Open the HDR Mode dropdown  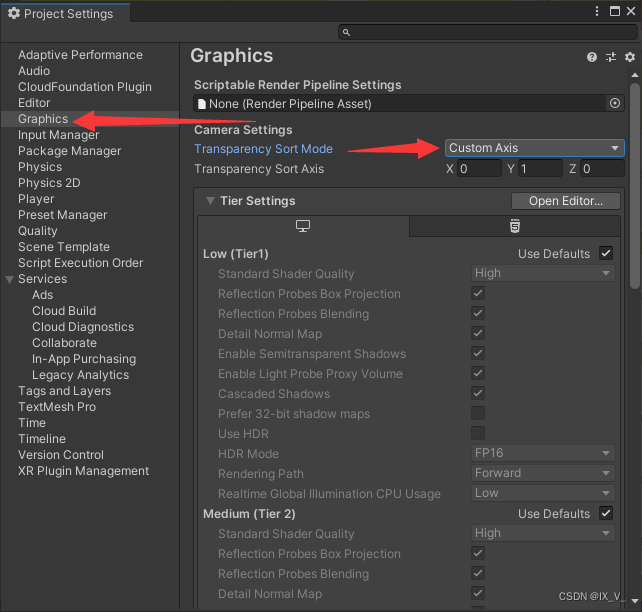pyautogui.click(x=543, y=453)
